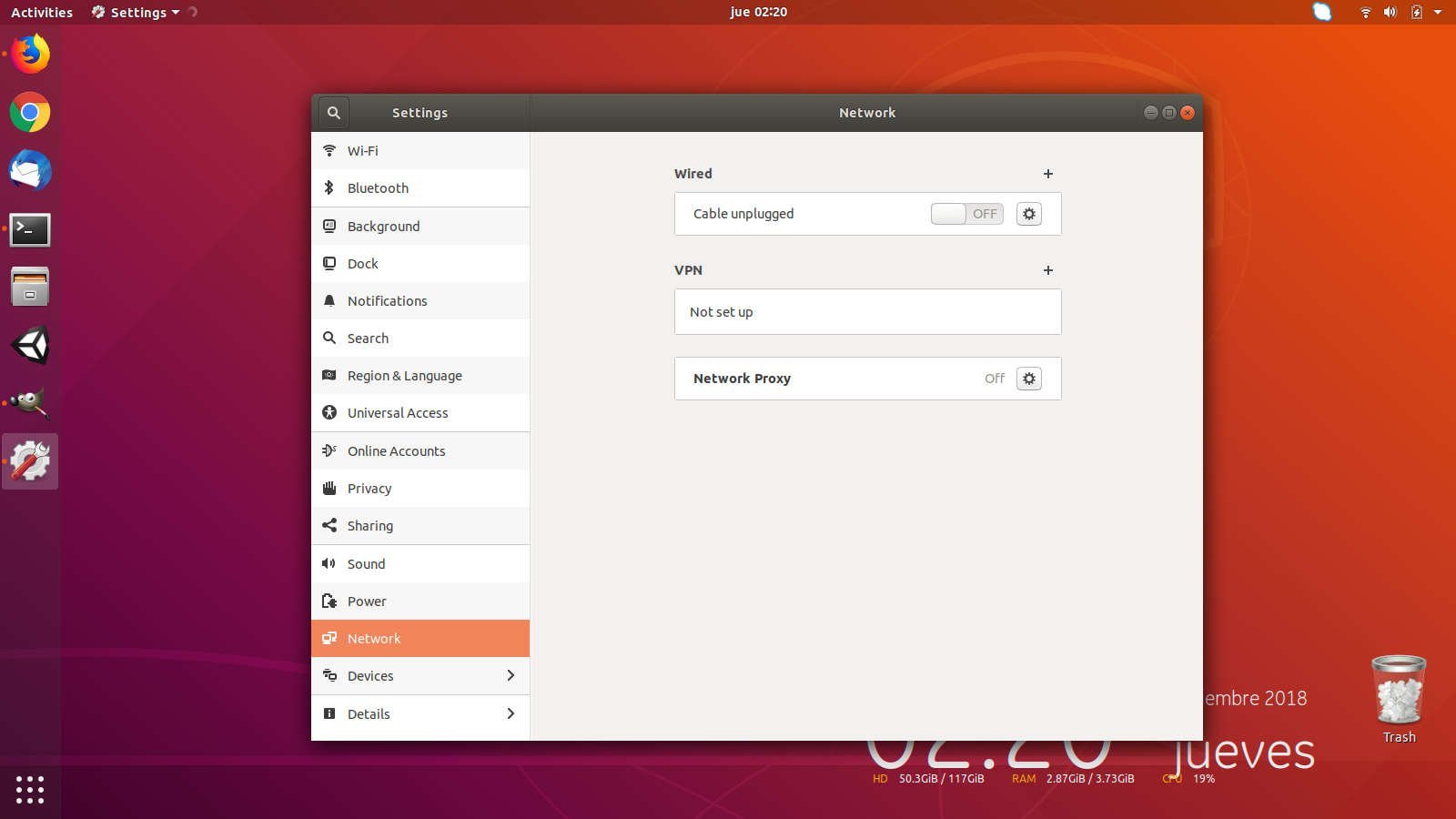Click the Power battery icon in sidebar

pos(329,601)
